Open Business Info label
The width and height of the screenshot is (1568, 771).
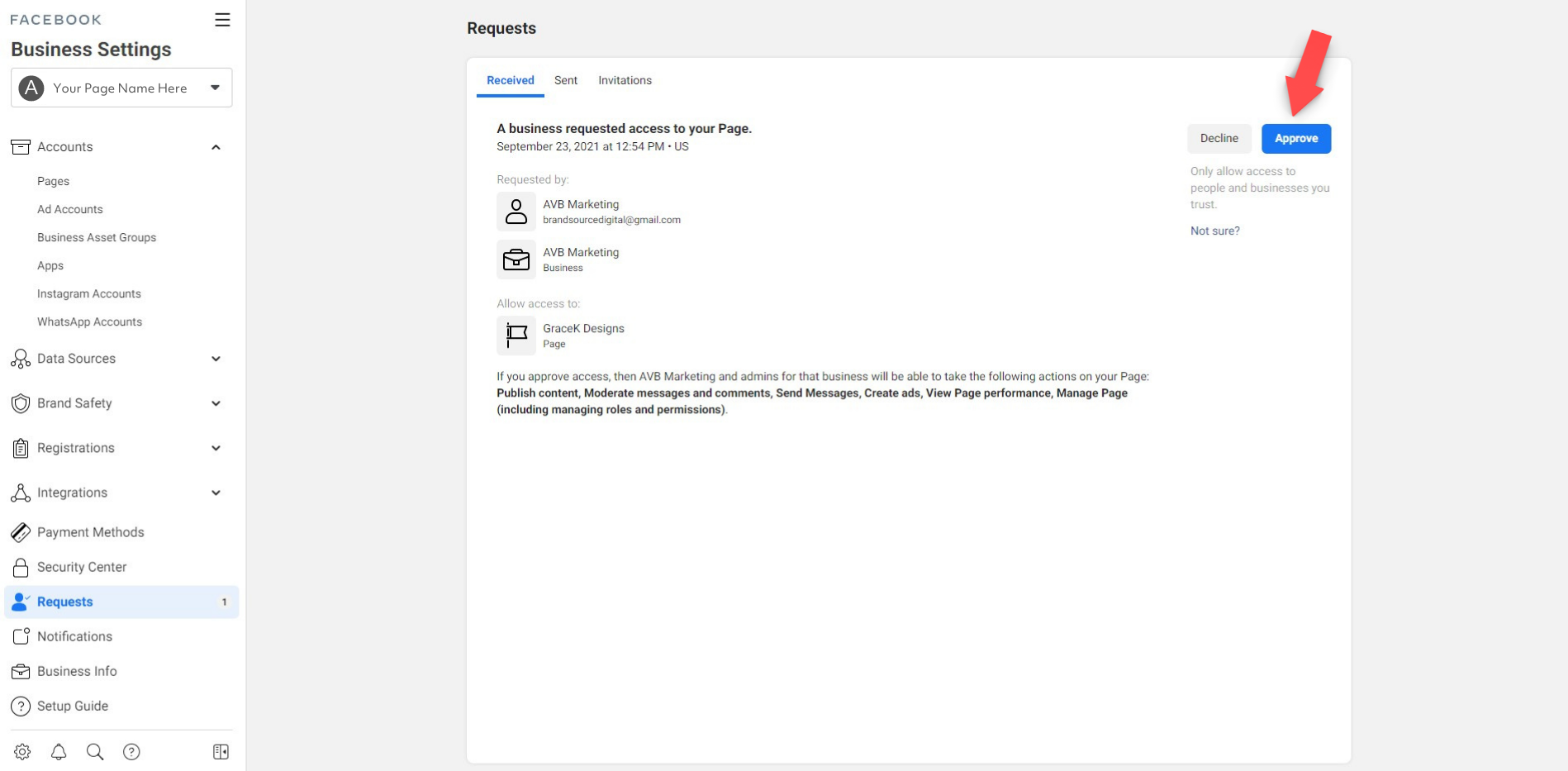pyautogui.click(x=77, y=671)
